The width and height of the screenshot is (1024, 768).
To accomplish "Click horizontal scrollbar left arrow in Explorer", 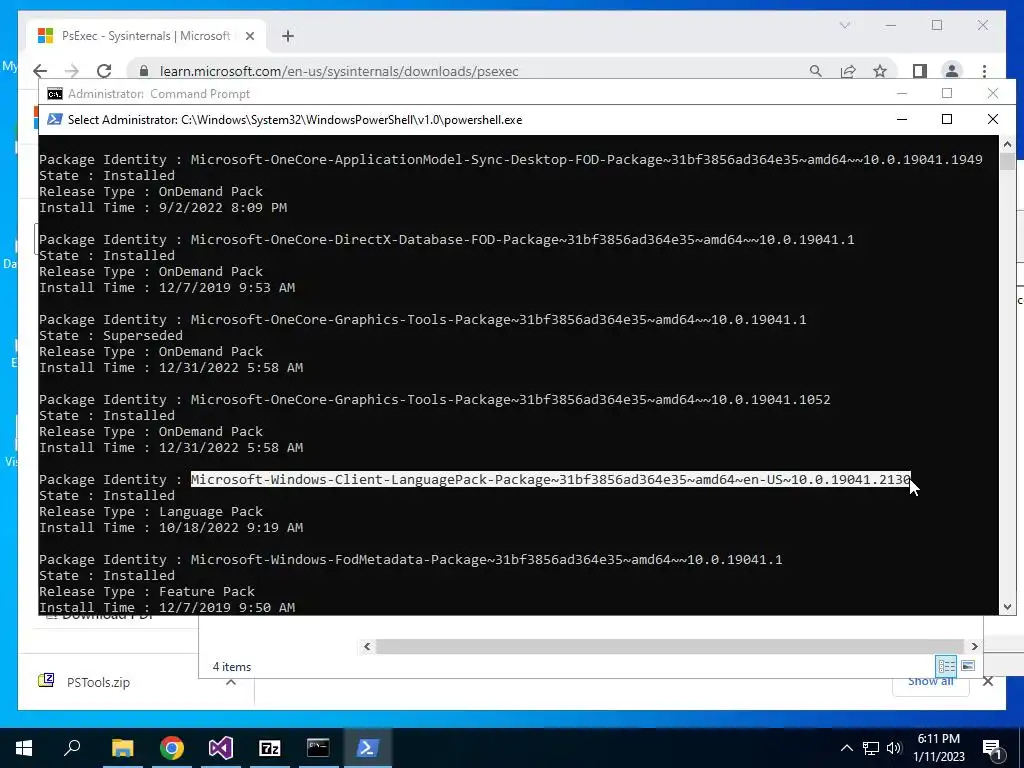I will point(367,646).
